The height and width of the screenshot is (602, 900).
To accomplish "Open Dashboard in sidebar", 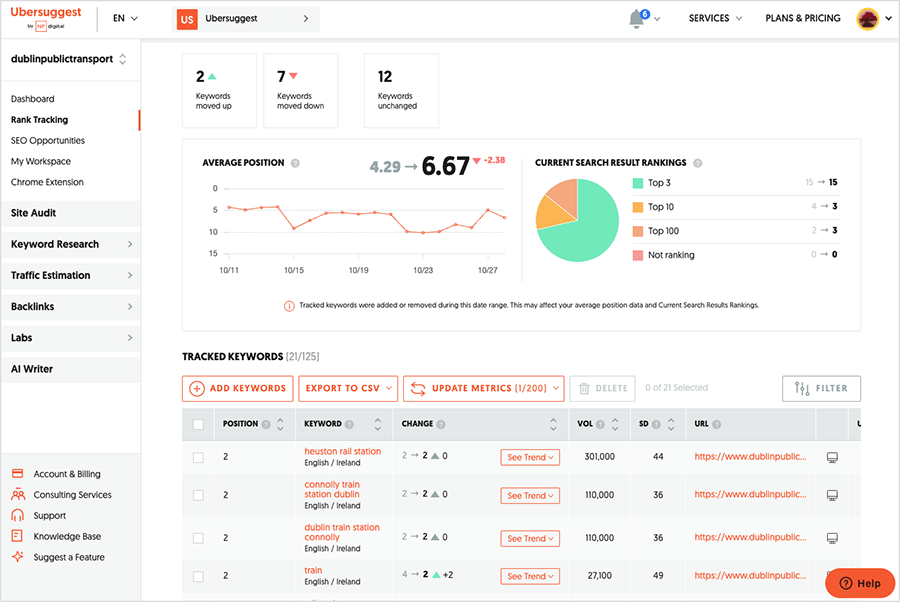I will pos(33,99).
